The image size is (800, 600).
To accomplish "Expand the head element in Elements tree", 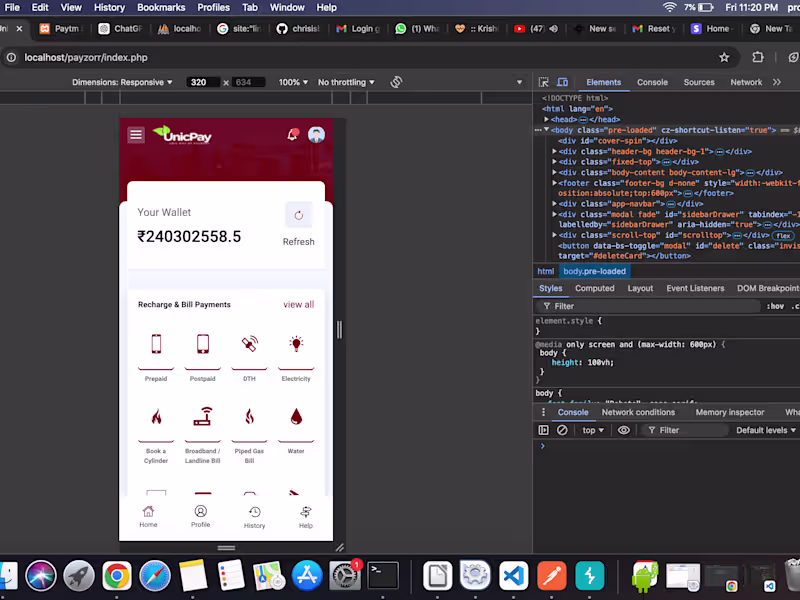I will coord(545,118).
